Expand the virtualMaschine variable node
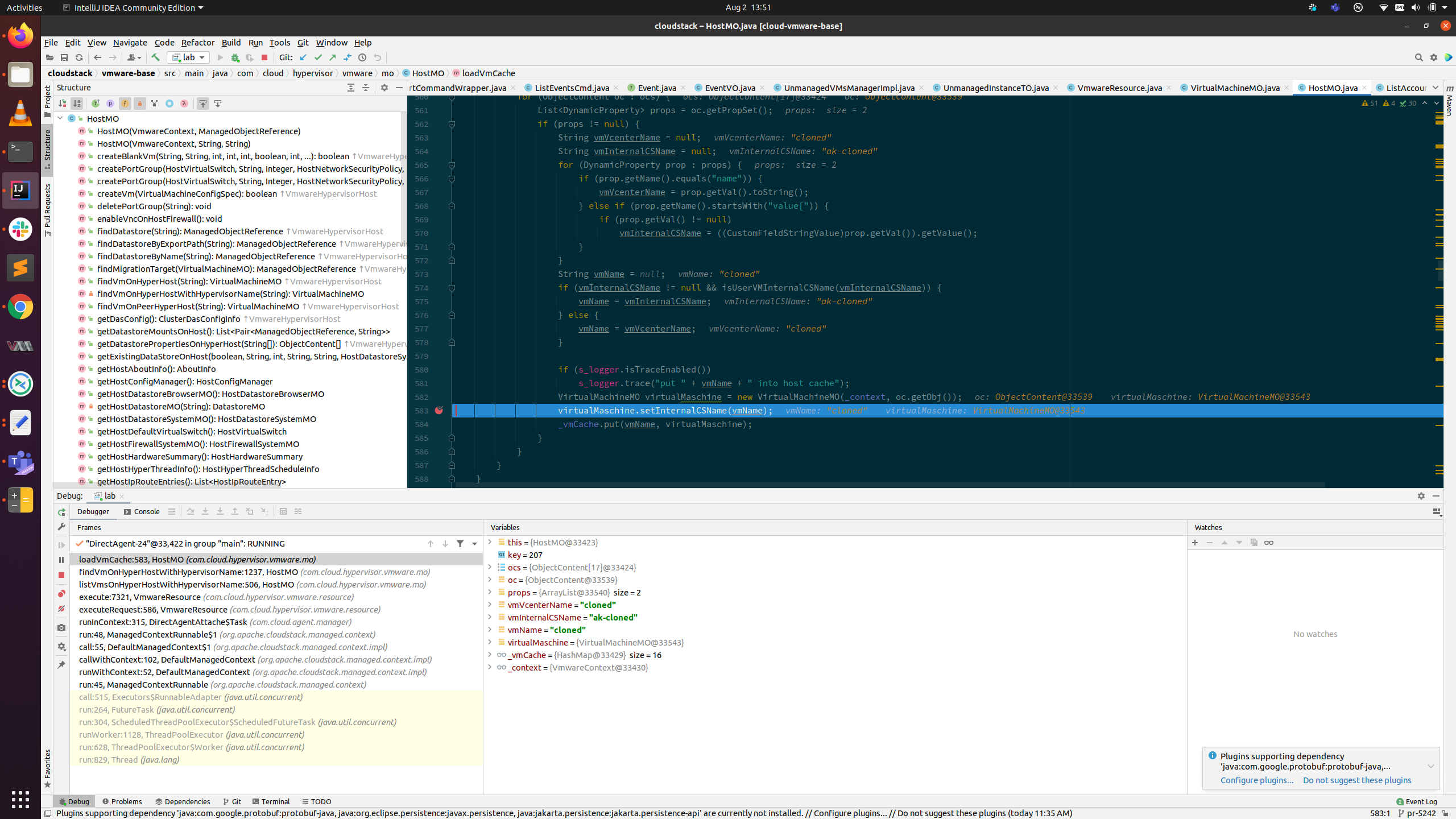This screenshot has width=1456, height=819. point(490,643)
